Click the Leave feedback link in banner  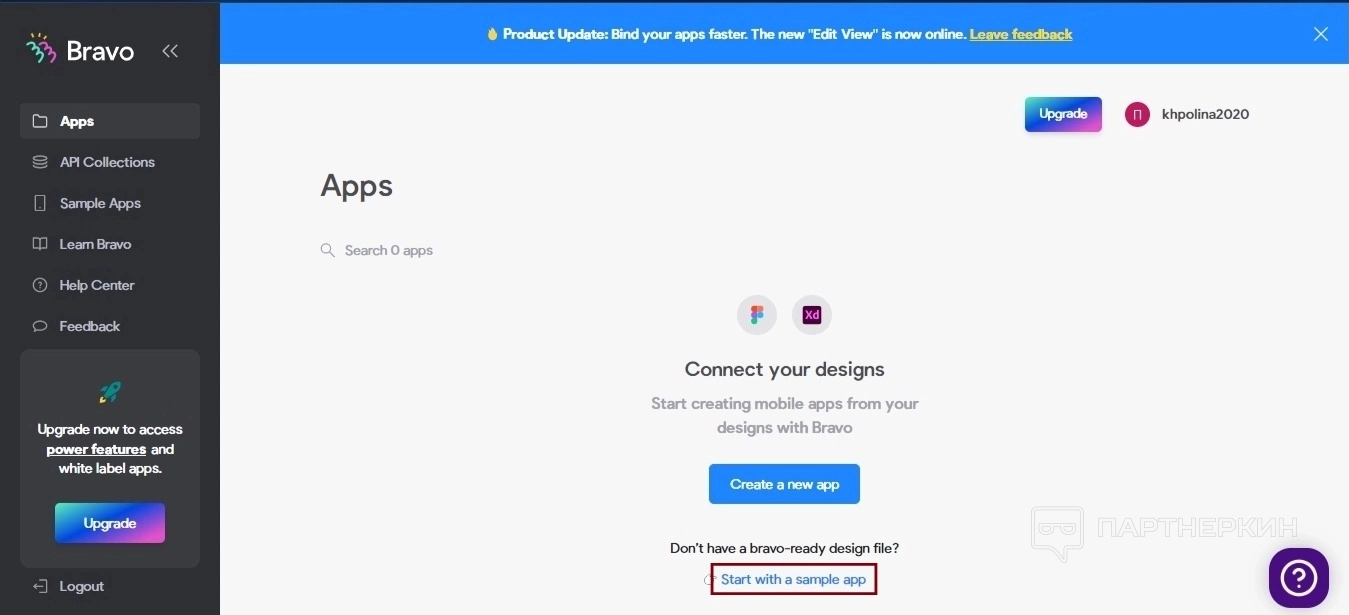(x=1021, y=34)
